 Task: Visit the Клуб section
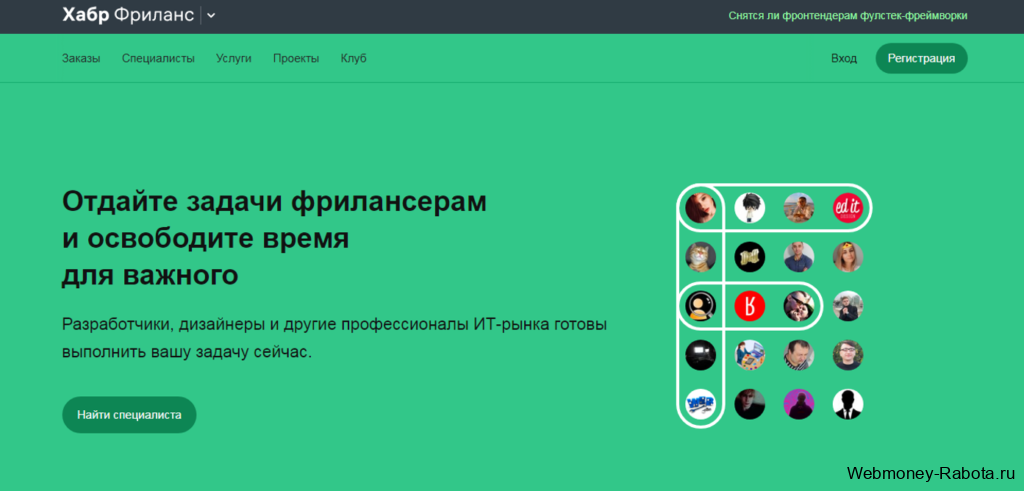(x=353, y=58)
